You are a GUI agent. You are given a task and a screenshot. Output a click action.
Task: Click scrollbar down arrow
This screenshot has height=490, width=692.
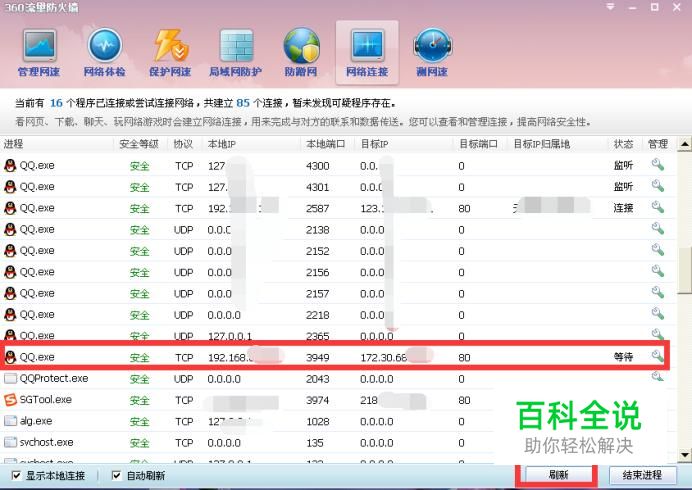tap(684, 454)
